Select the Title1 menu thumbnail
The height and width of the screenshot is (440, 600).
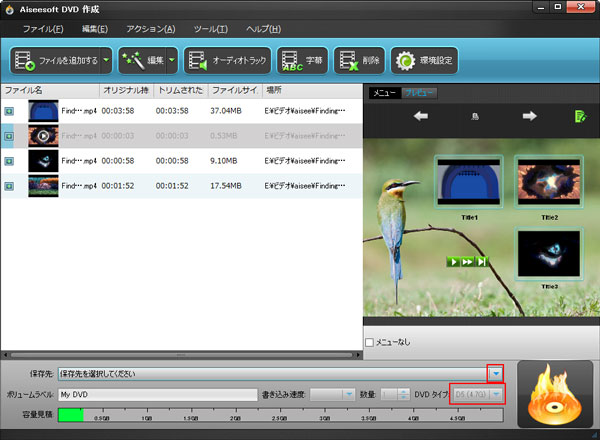coord(469,182)
